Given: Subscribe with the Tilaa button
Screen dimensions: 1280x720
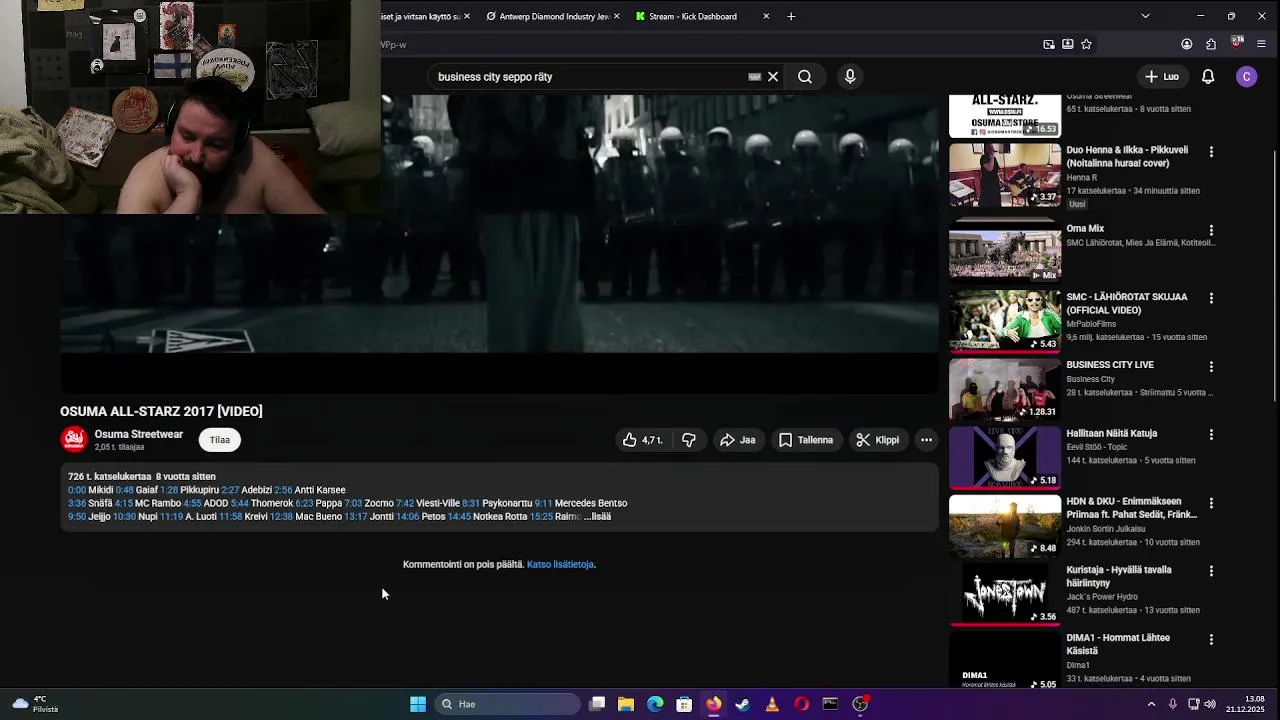Looking at the screenshot, I should click(220, 440).
